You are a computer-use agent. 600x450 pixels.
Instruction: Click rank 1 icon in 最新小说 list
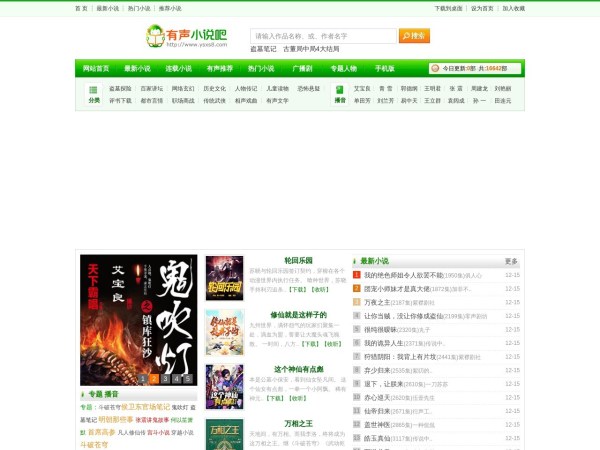click(x=357, y=275)
